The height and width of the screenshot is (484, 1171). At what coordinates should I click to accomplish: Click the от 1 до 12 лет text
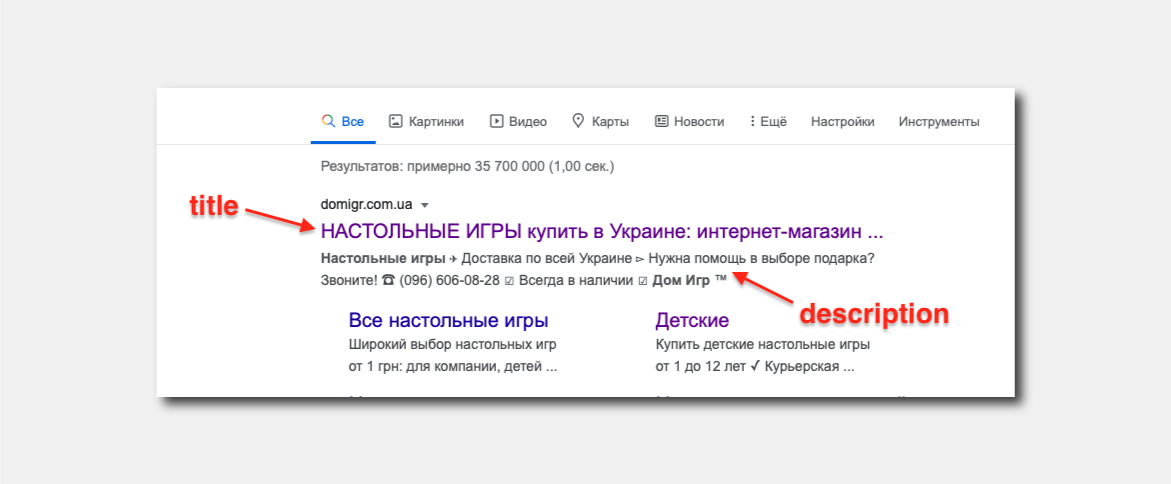click(x=701, y=367)
